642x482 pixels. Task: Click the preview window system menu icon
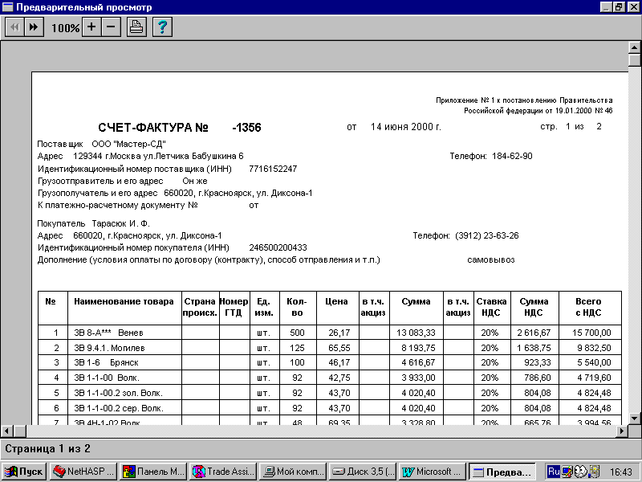(7, 7)
